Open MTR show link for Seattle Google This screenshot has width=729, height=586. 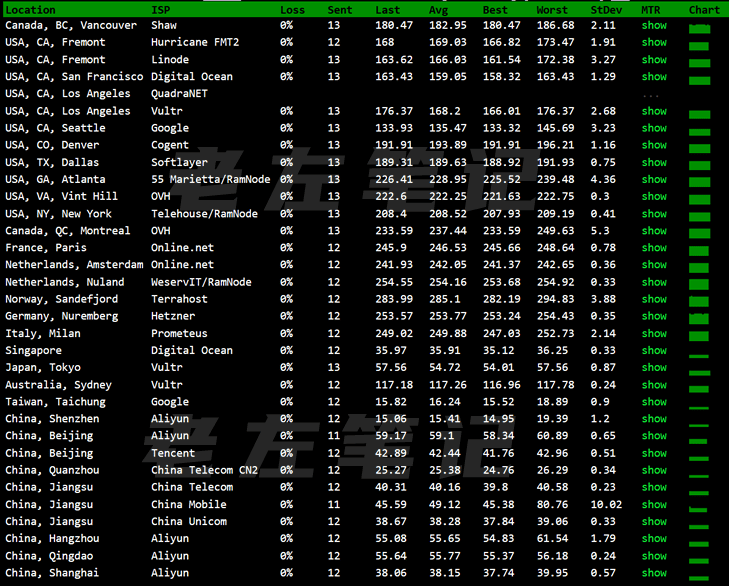click(654, 128)
